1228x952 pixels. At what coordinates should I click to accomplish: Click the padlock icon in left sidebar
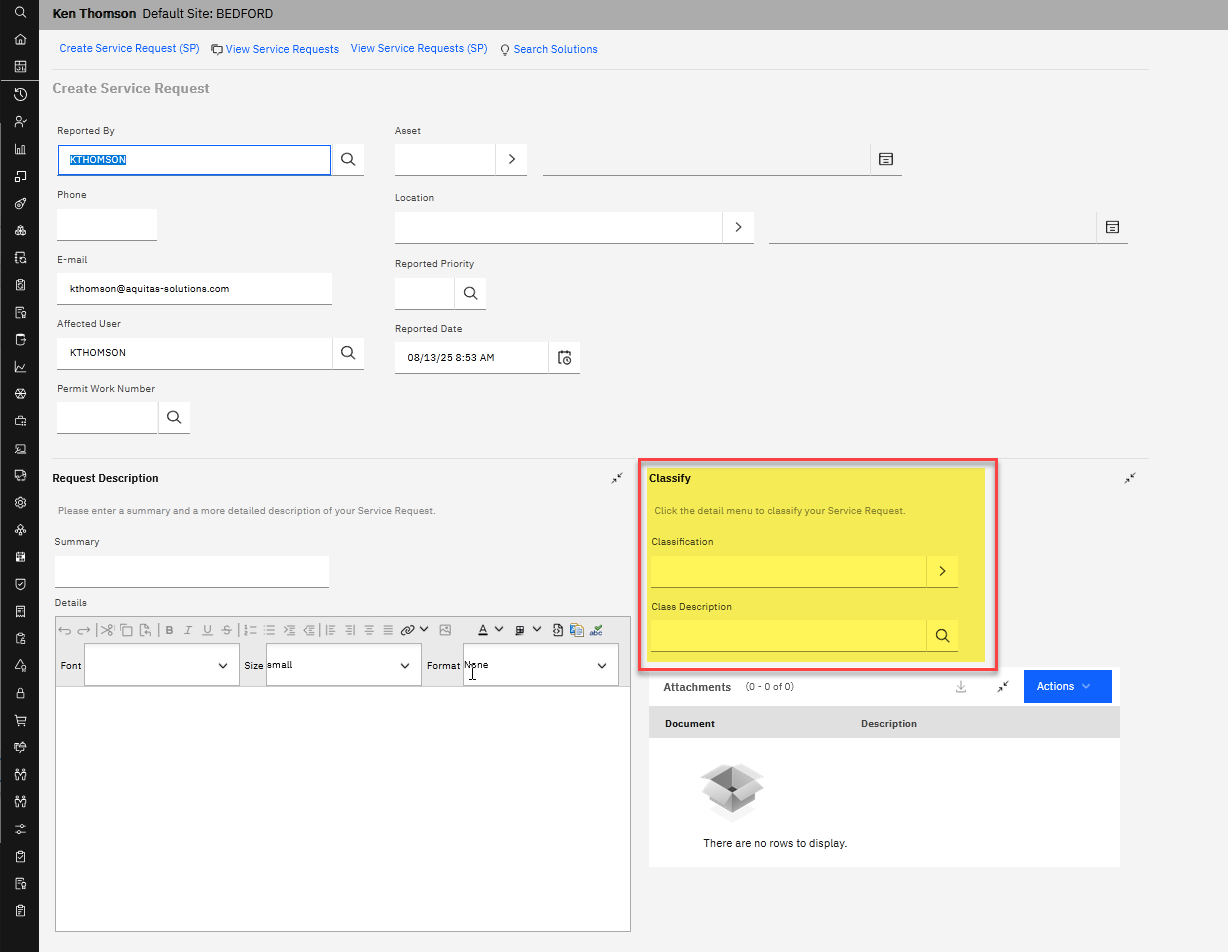[x=20, y=693]
